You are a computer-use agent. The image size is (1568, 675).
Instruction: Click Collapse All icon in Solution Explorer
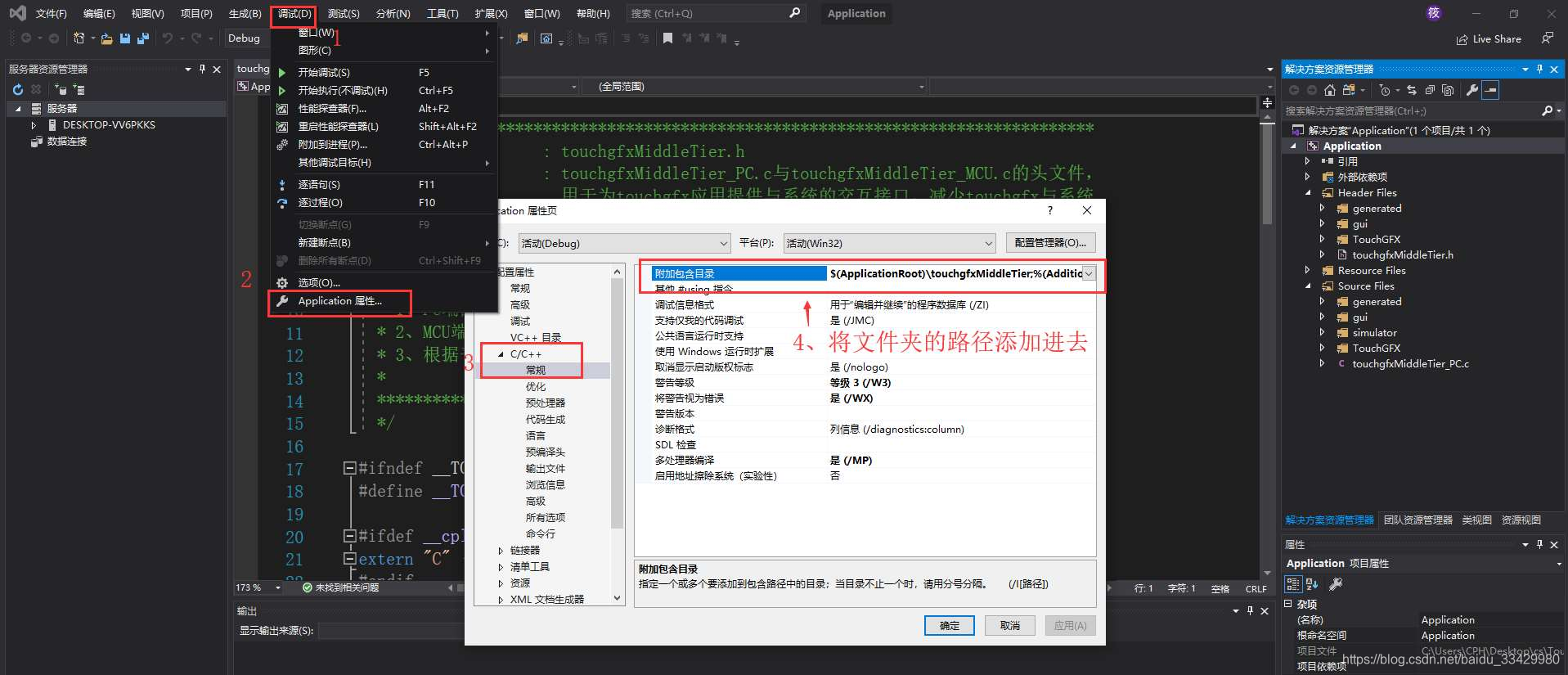click(x=1430, y=90)
